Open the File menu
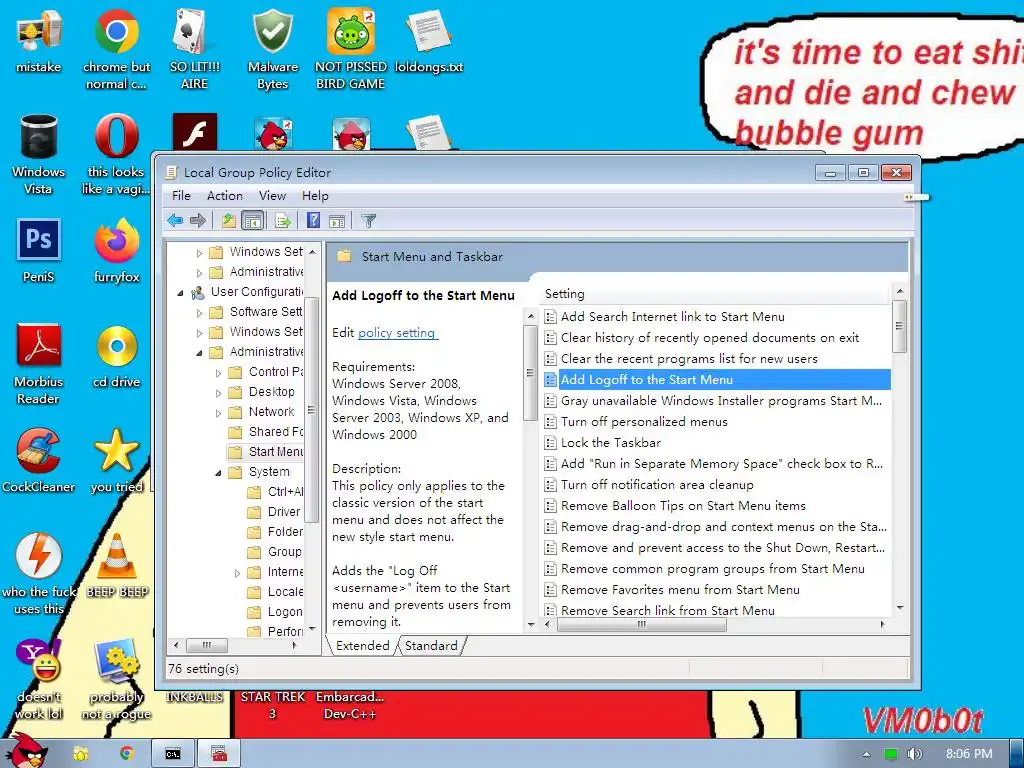The image size is (1024, 768). [x=181, y=196]
